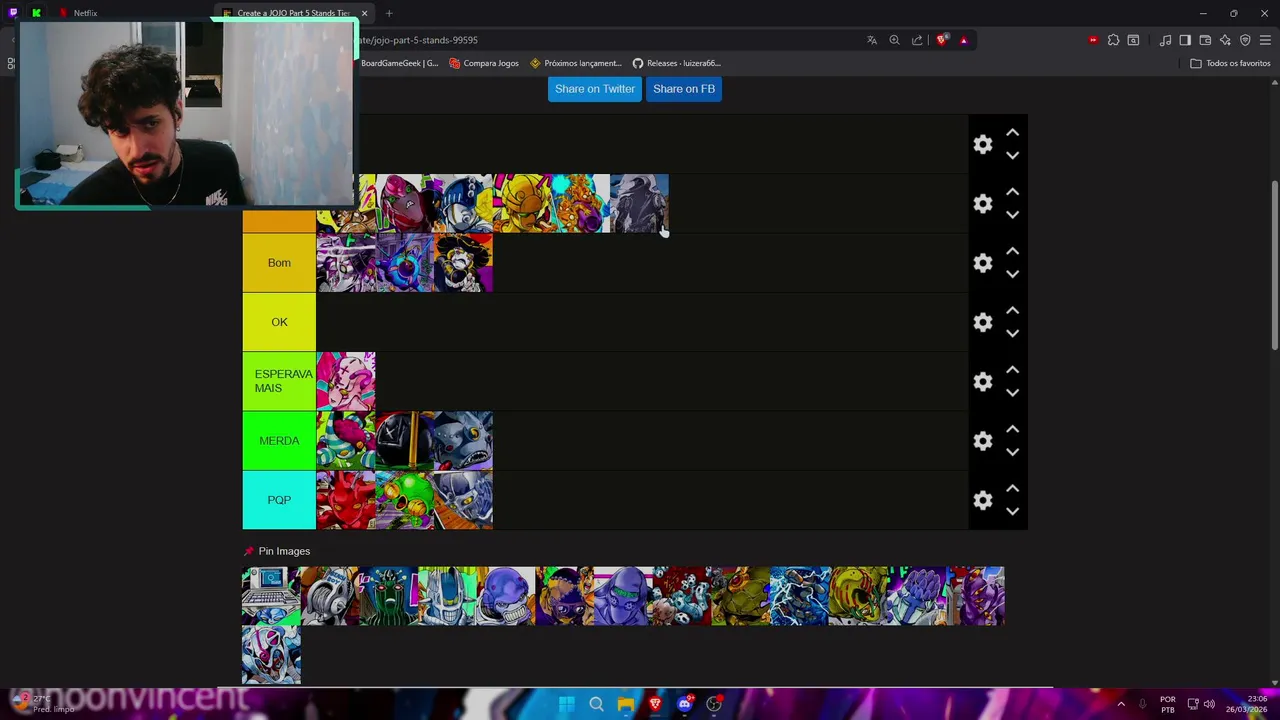This screenshot has height=720, width=1280.
Task: Move the ESPERAVA MAIS row up
Action: click(x=1012, y=369)
